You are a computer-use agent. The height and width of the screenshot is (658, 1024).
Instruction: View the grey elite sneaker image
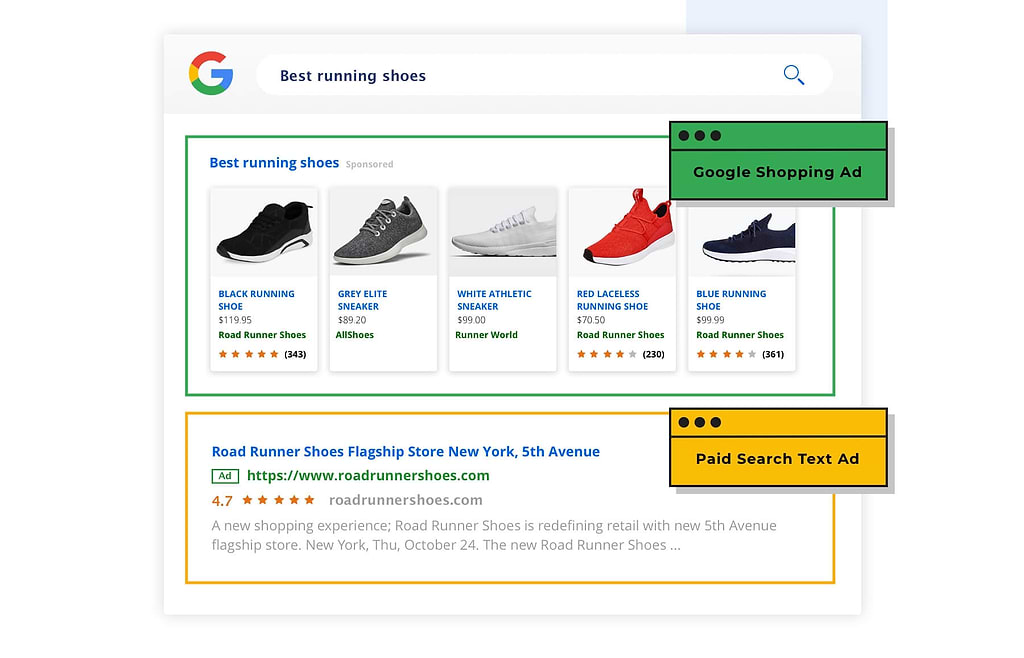pyautogui.click(x=383, y=232)
